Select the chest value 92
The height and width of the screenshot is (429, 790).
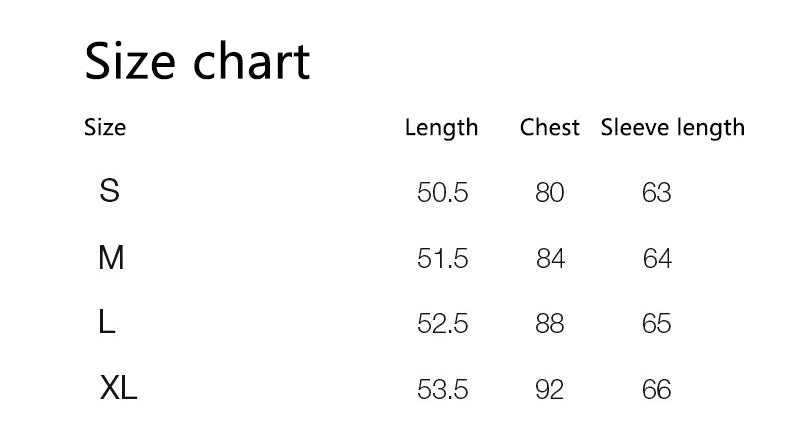click(x=550, y=389)
